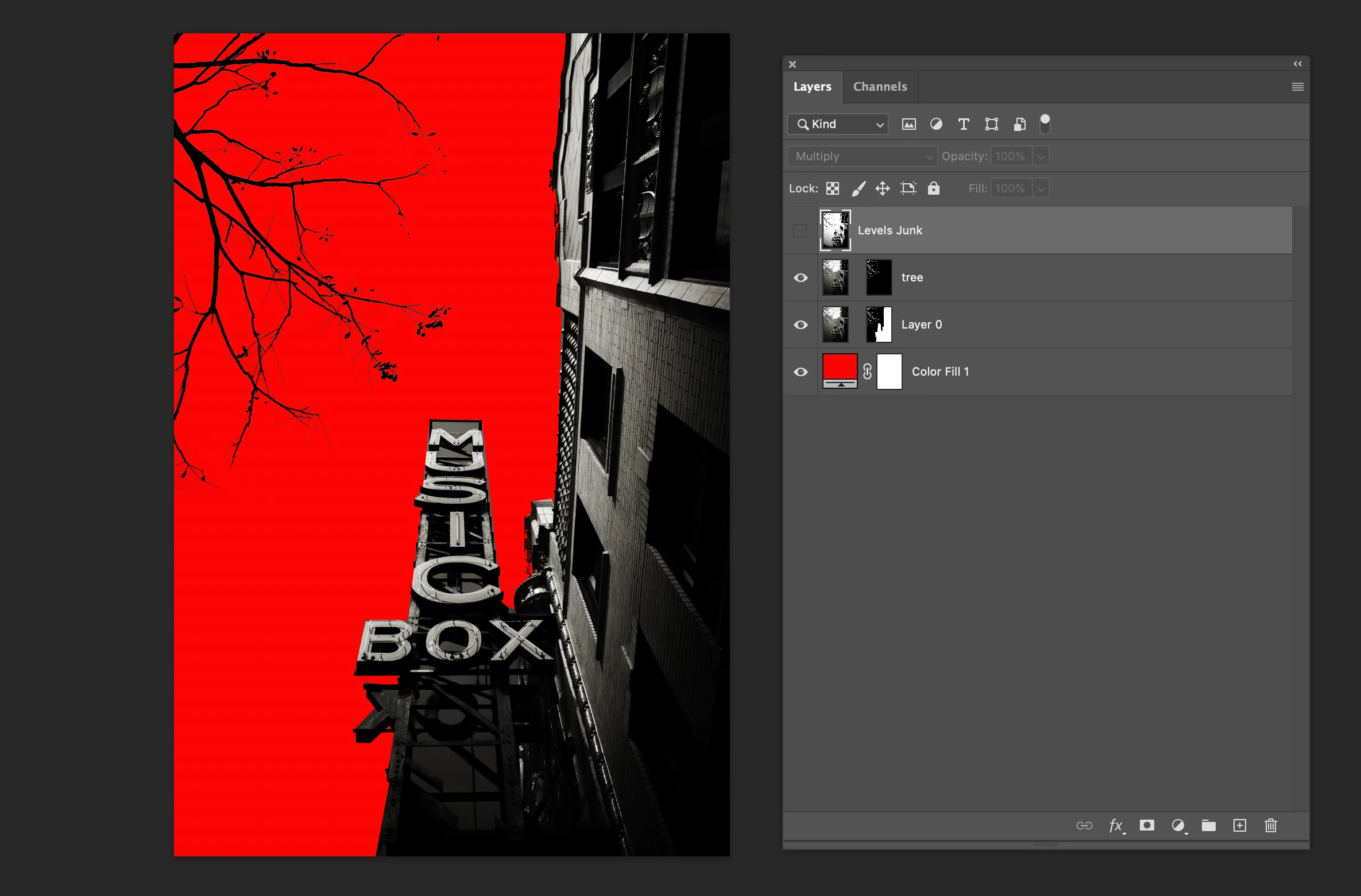Screen dimensions: 1361x896
Task: Create a new group with the folder icon
Action: pos(1209,825)
